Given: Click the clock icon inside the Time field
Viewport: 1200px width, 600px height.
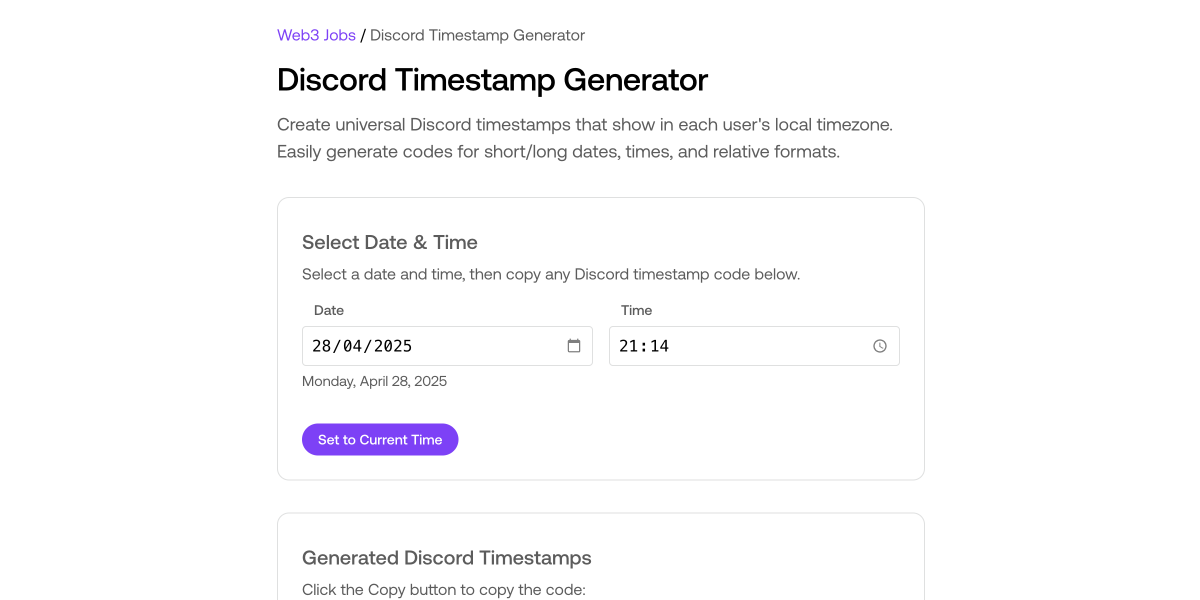Looking at the screenshot, I should point(879,345).
